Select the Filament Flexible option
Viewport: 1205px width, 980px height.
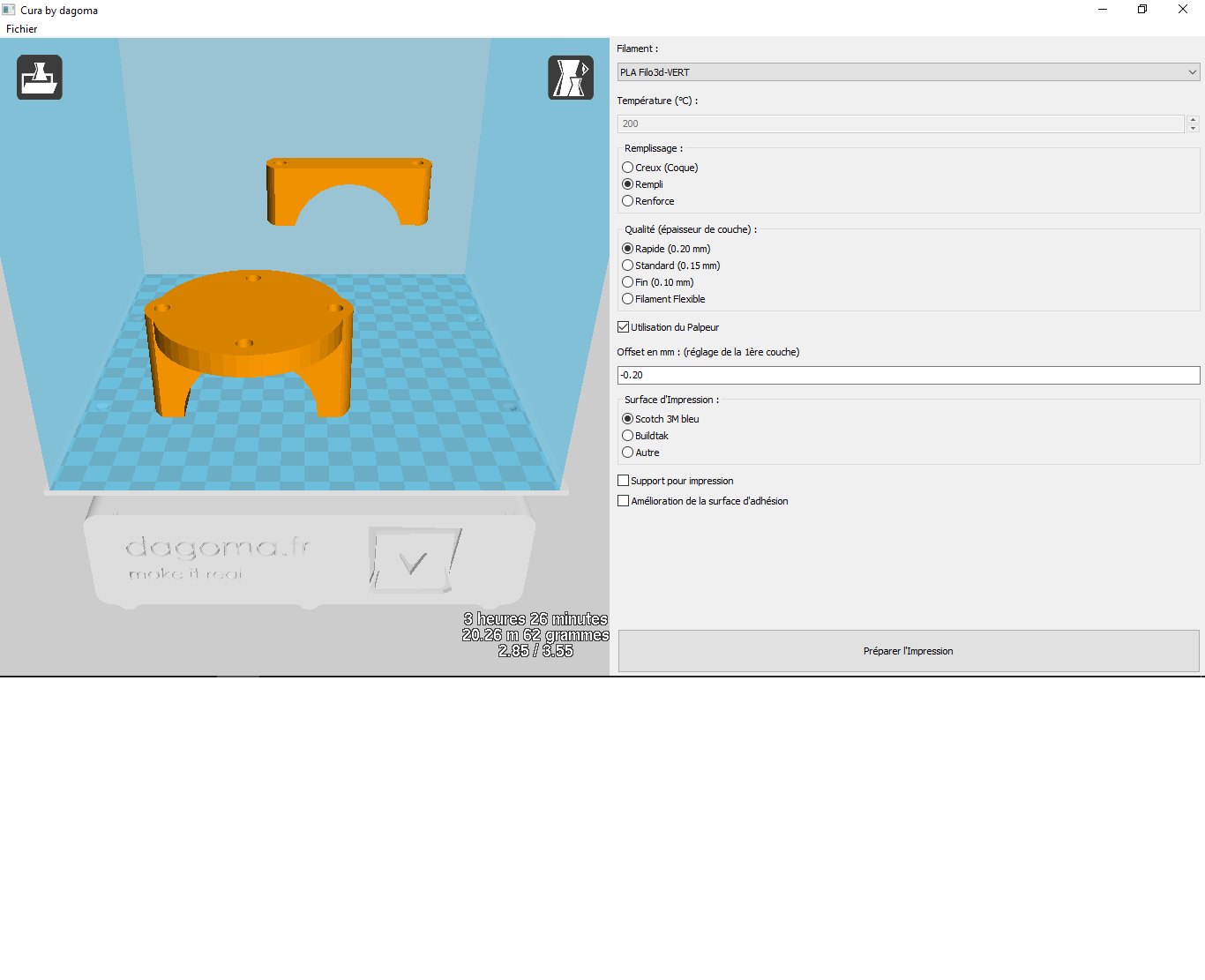click(x=664, y=299)
